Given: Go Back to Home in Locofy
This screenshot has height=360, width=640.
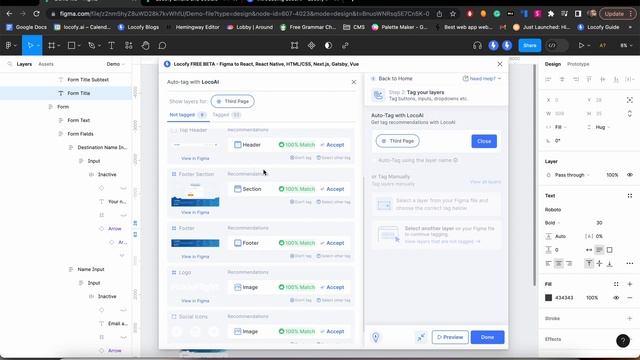Looking at the screenshot, I should click(392, 78).
